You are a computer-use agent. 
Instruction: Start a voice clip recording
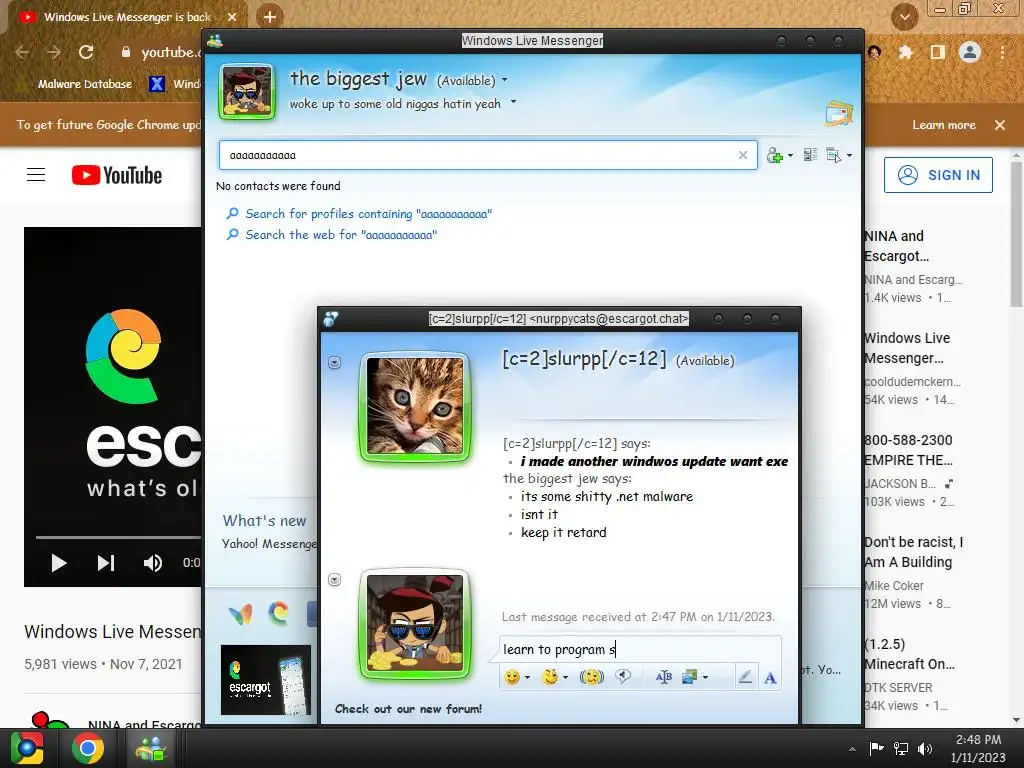pyautogui.click(x=623, y=677)
